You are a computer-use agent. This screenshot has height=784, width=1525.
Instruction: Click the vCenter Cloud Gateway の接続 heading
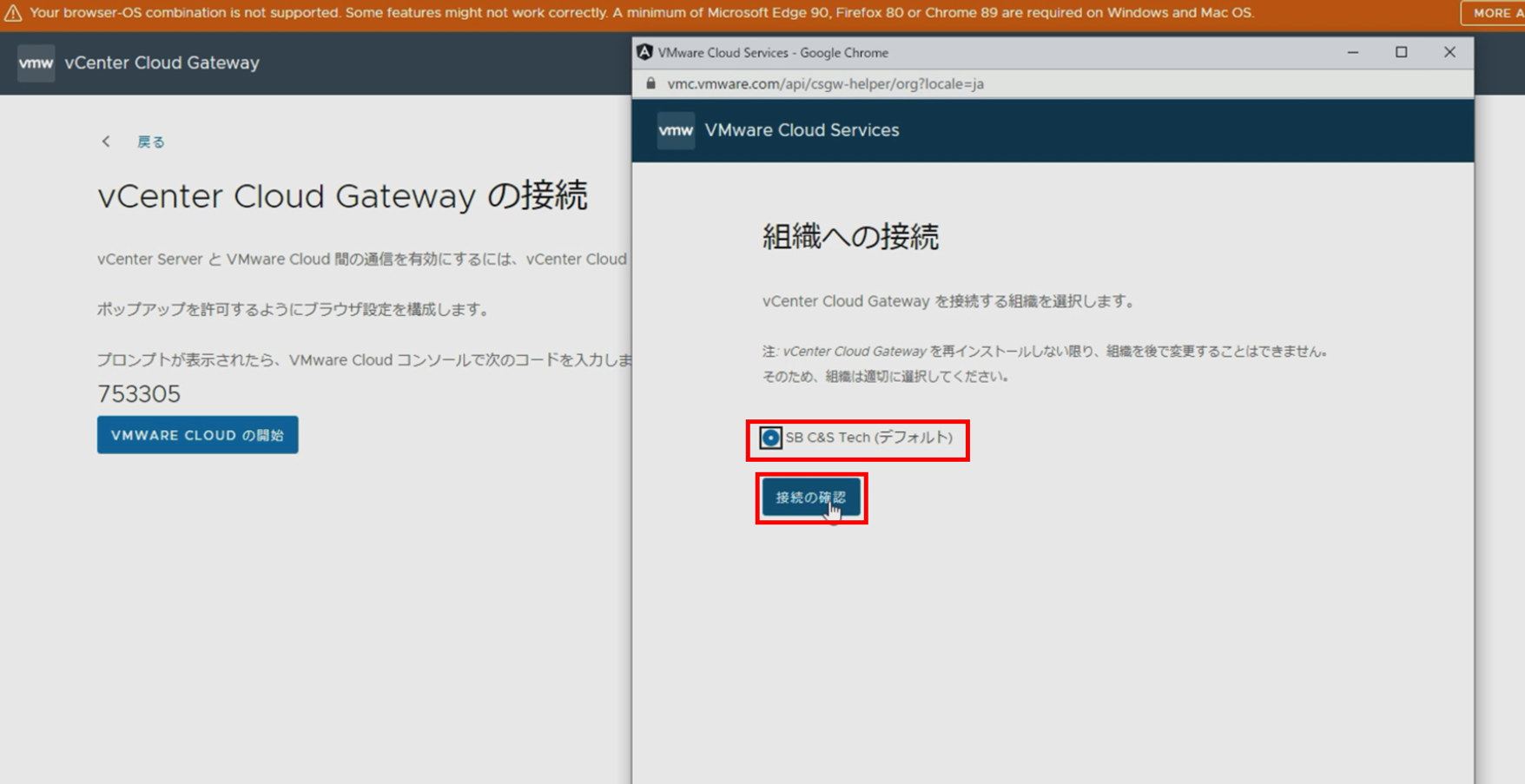click(342, 195)
